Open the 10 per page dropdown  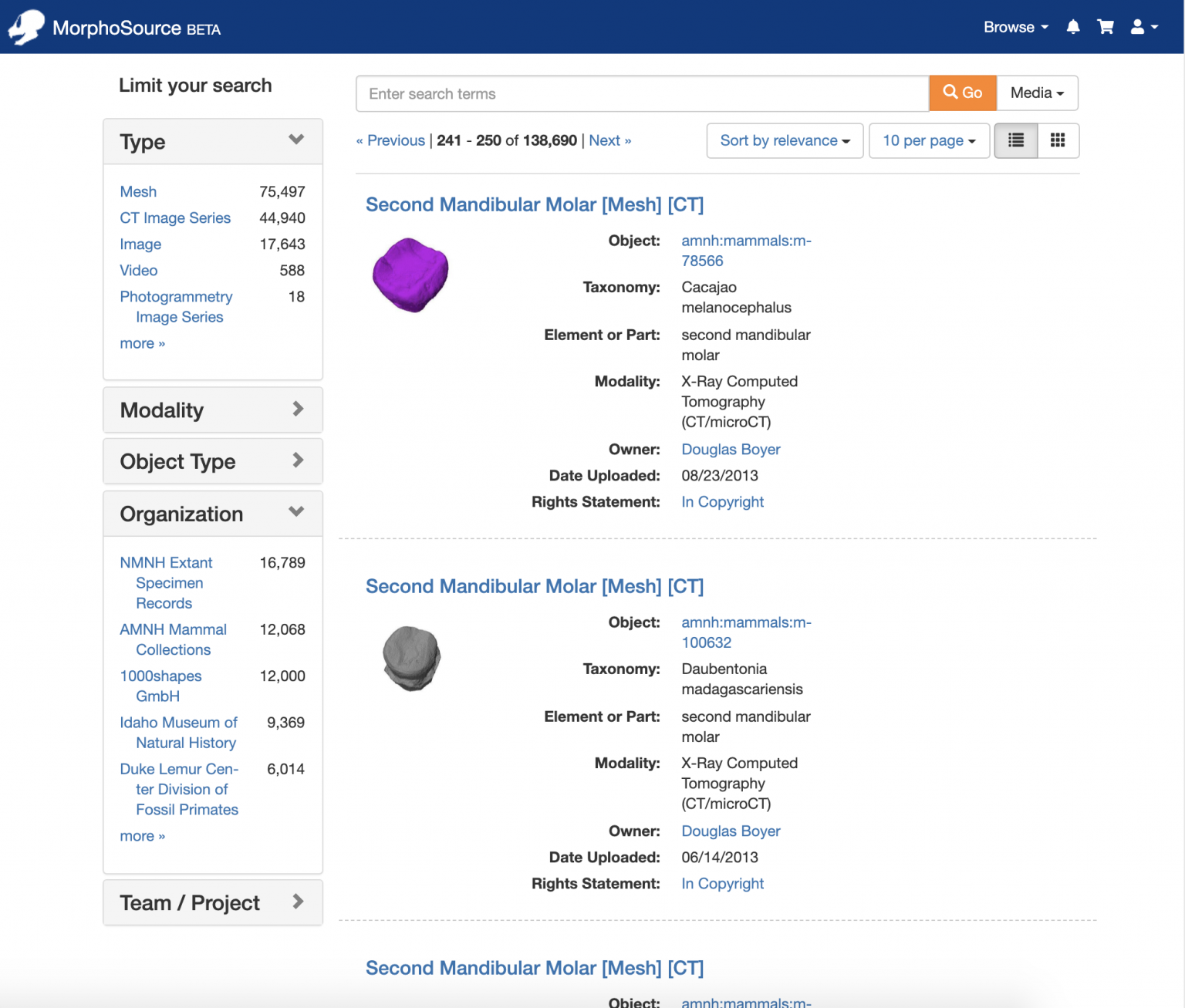click(x=928, y=140)
